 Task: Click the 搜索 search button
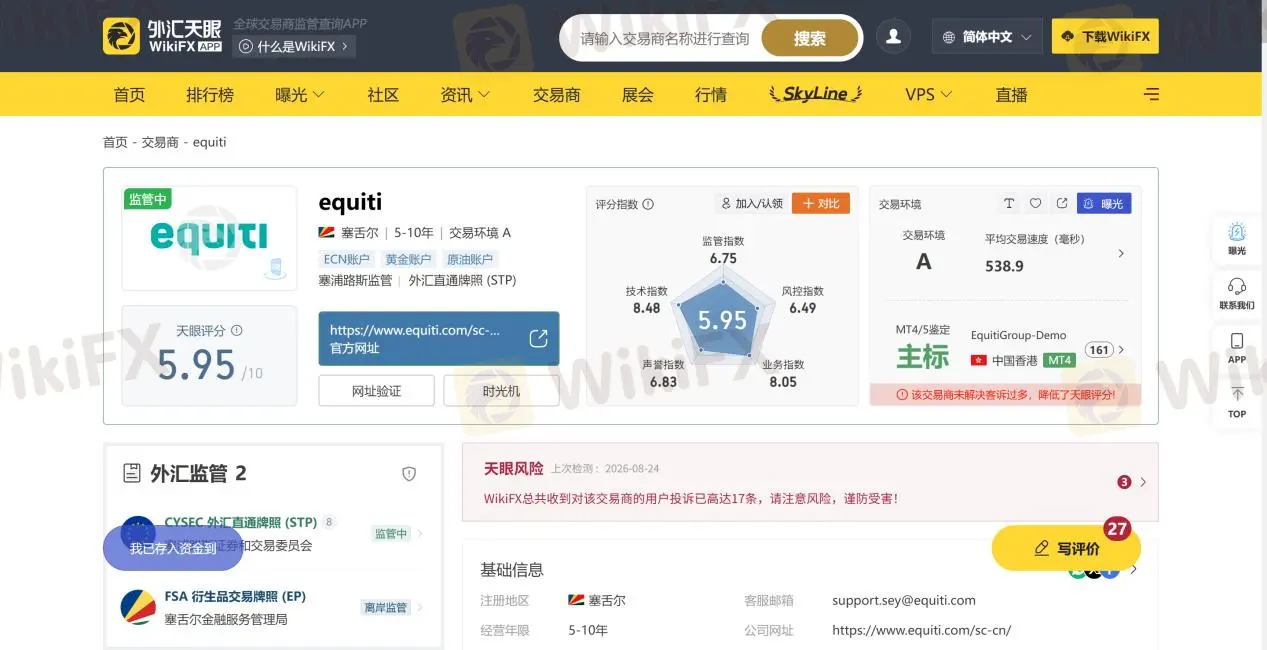point(810,38)
